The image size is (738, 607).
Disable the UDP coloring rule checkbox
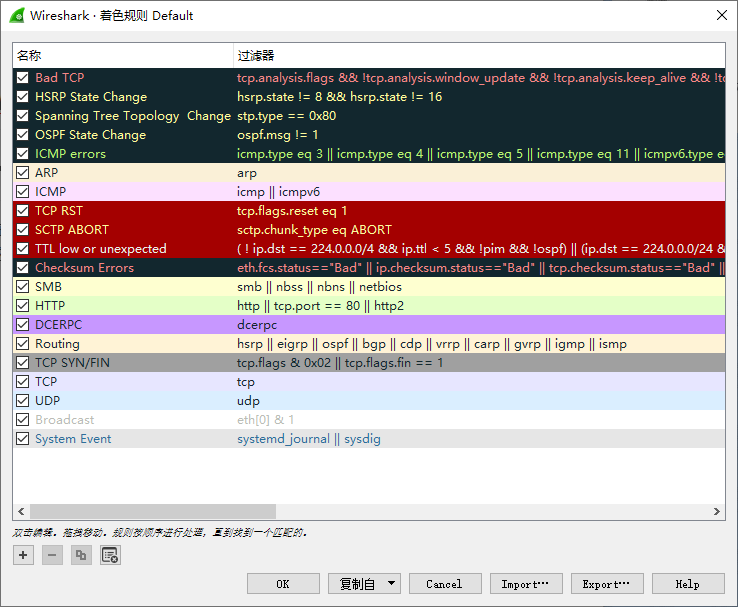pos(23,401)
